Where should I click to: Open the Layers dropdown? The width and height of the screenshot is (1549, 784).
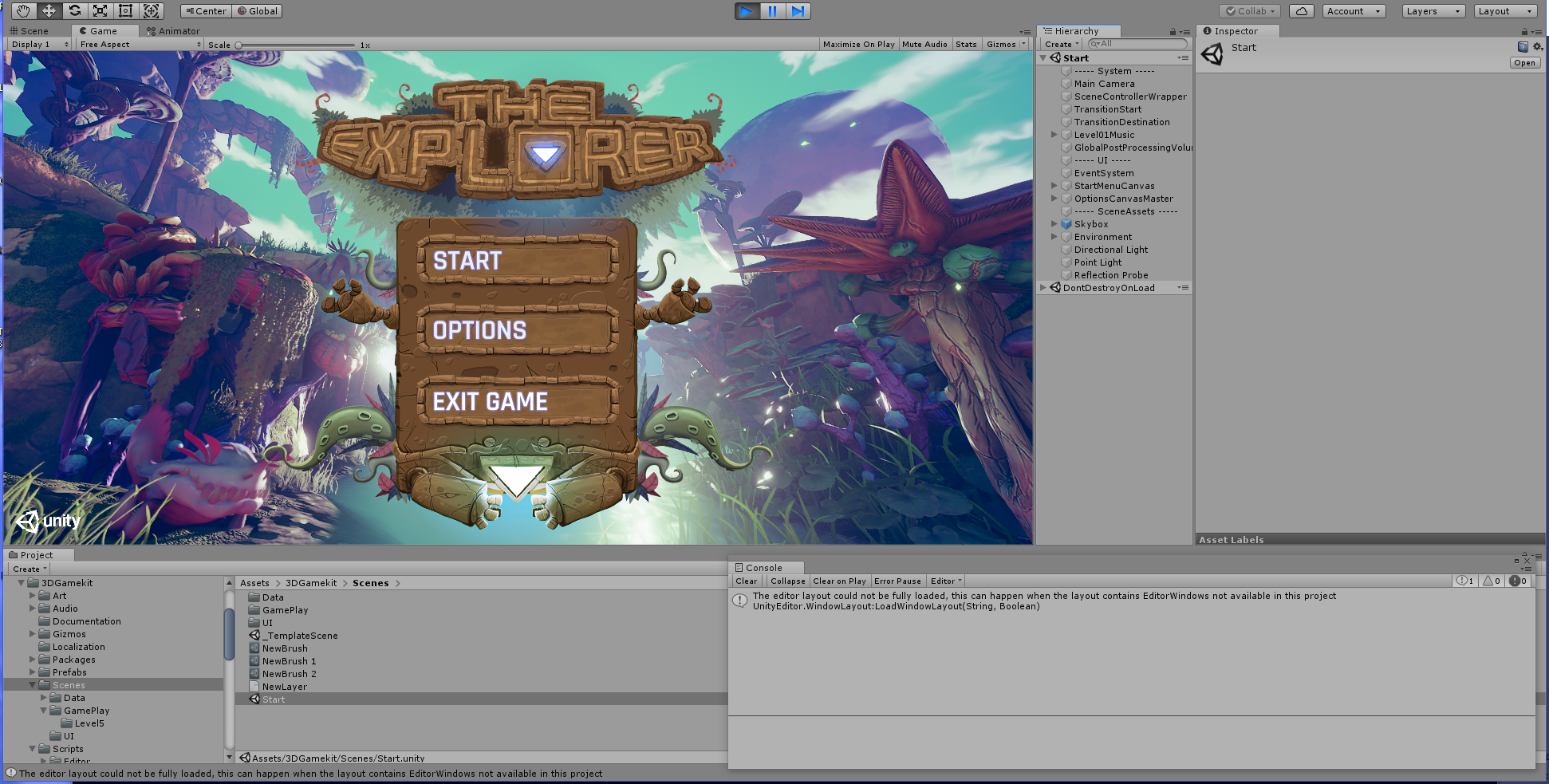click(1433, 11)
